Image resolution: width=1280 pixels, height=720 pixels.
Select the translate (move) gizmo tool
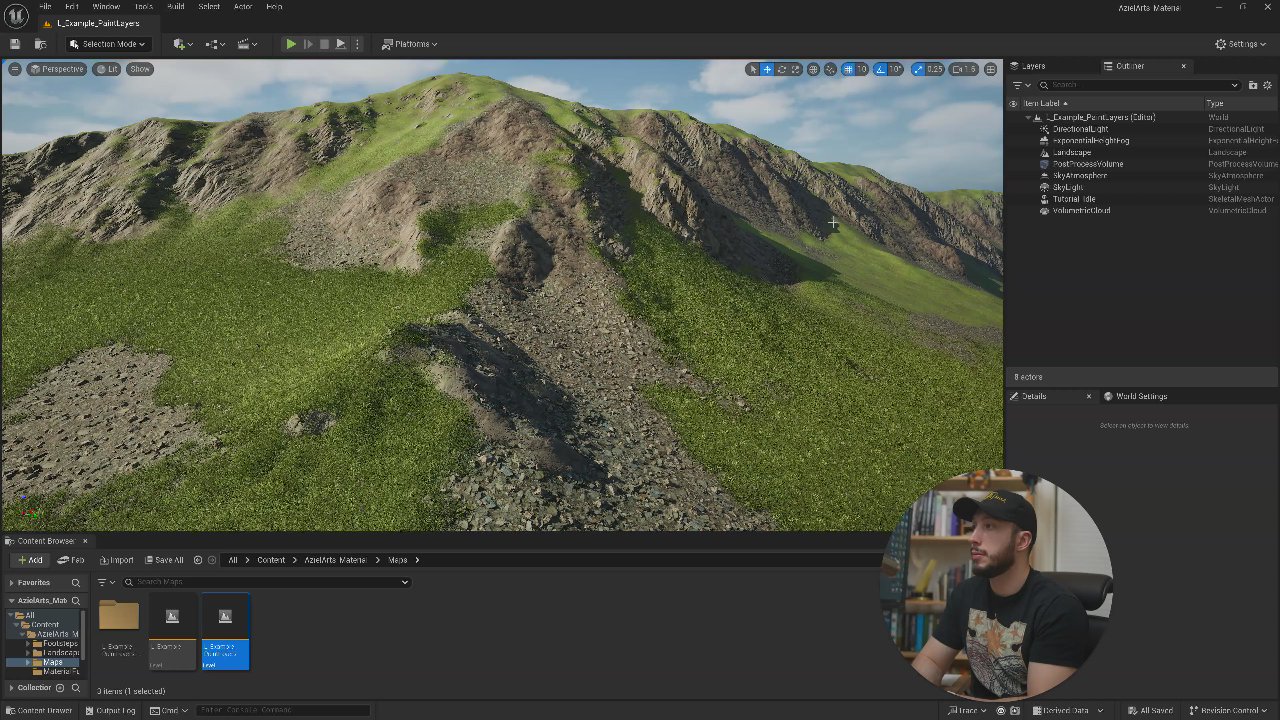click(767, 69)
